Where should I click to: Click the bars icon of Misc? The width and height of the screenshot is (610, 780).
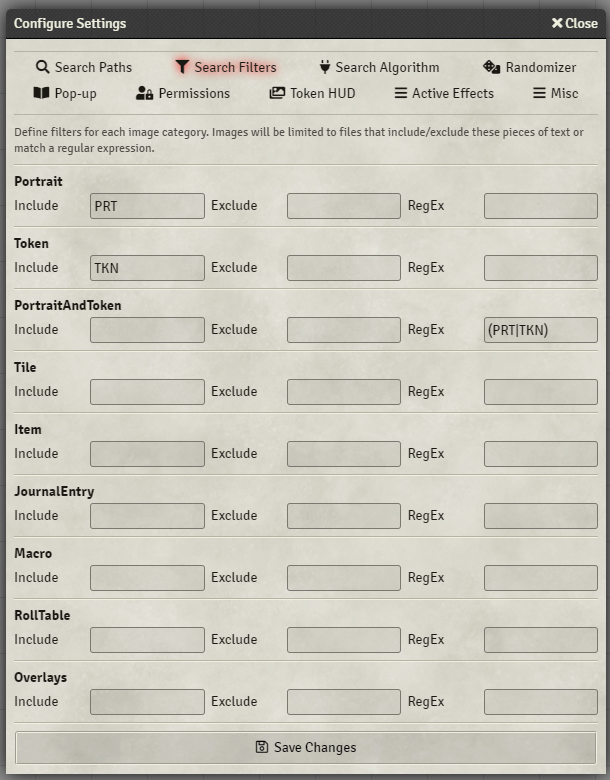(x=539, y=93)
